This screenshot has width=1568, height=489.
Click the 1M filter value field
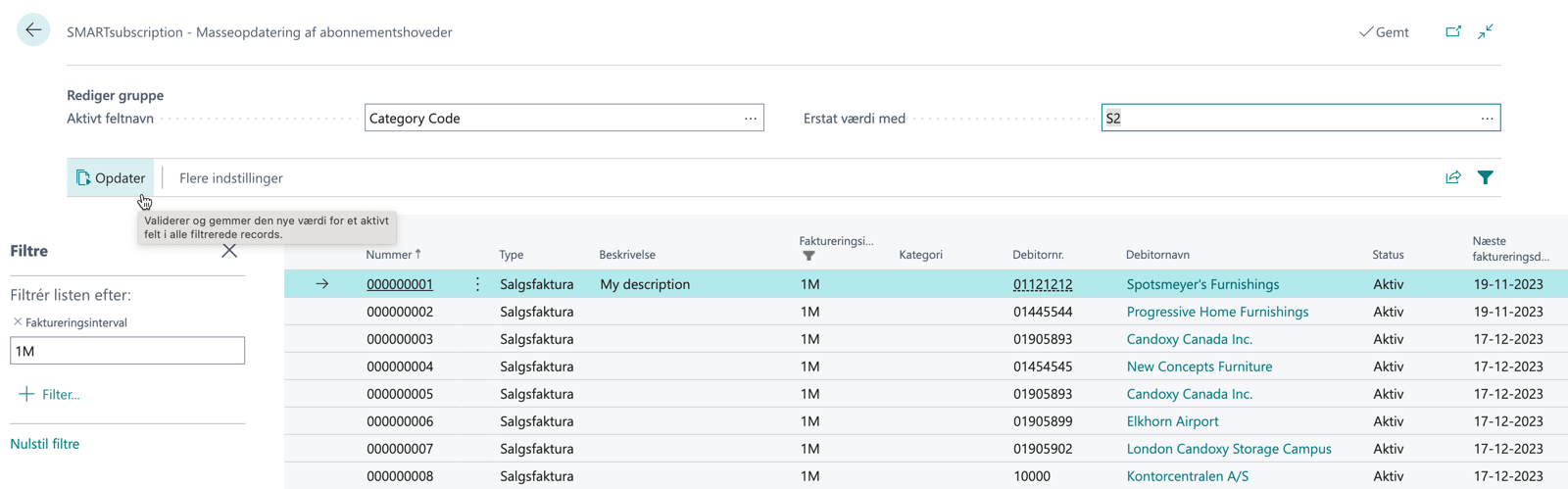127,351
